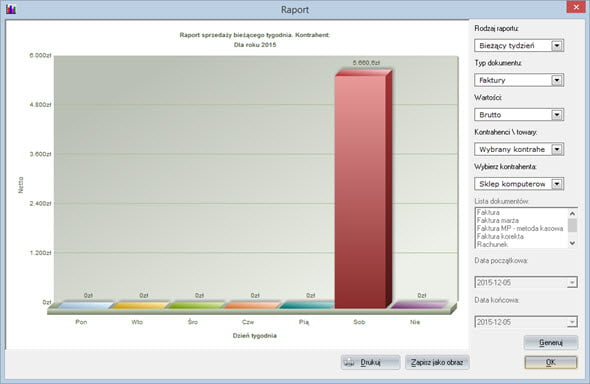Click the Dzień tygodnia axis title
590x384 pixels.
click(255, 335)
